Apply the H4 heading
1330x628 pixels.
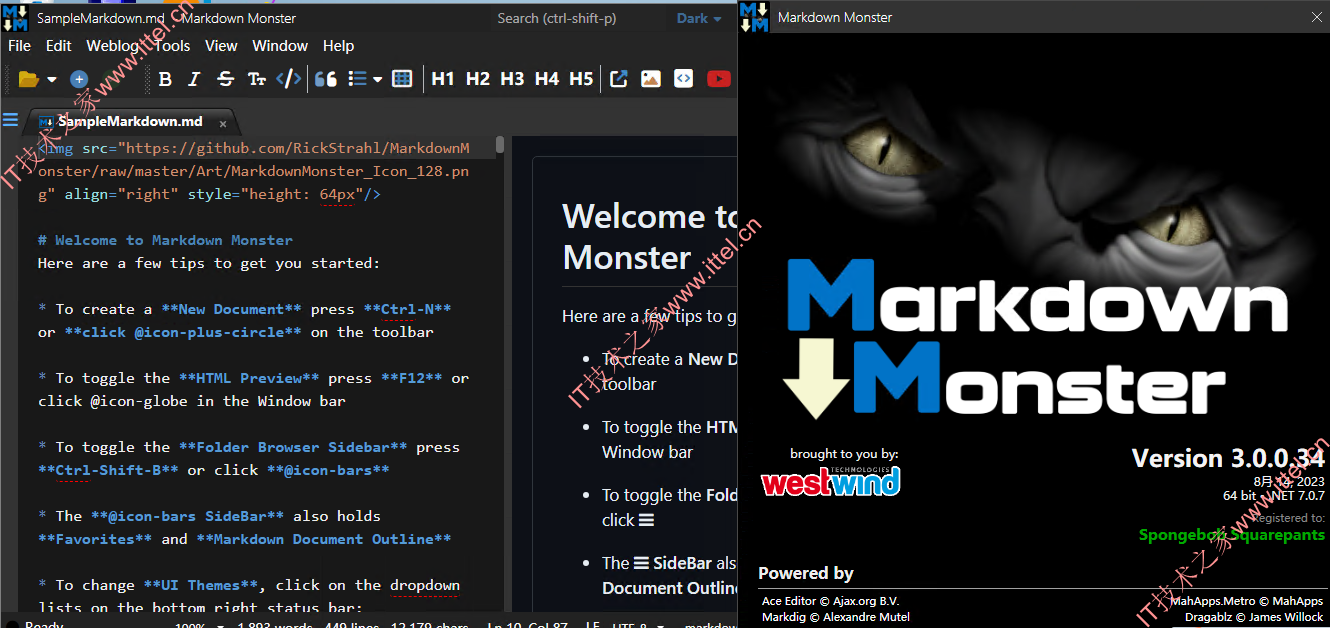click(547, 79)
